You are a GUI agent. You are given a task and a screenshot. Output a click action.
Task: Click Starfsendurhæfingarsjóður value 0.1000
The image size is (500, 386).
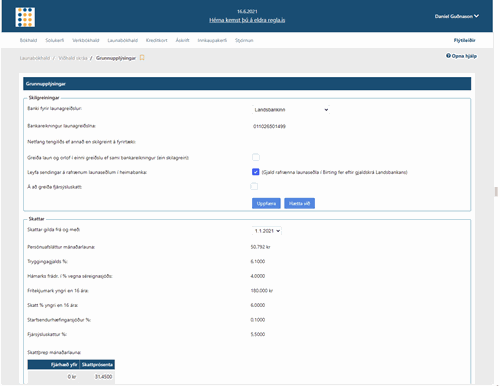pos(258,320)
